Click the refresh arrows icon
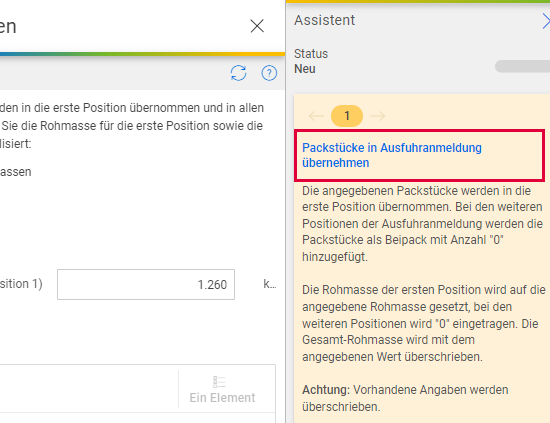550x423 pixels. [239, 73]
